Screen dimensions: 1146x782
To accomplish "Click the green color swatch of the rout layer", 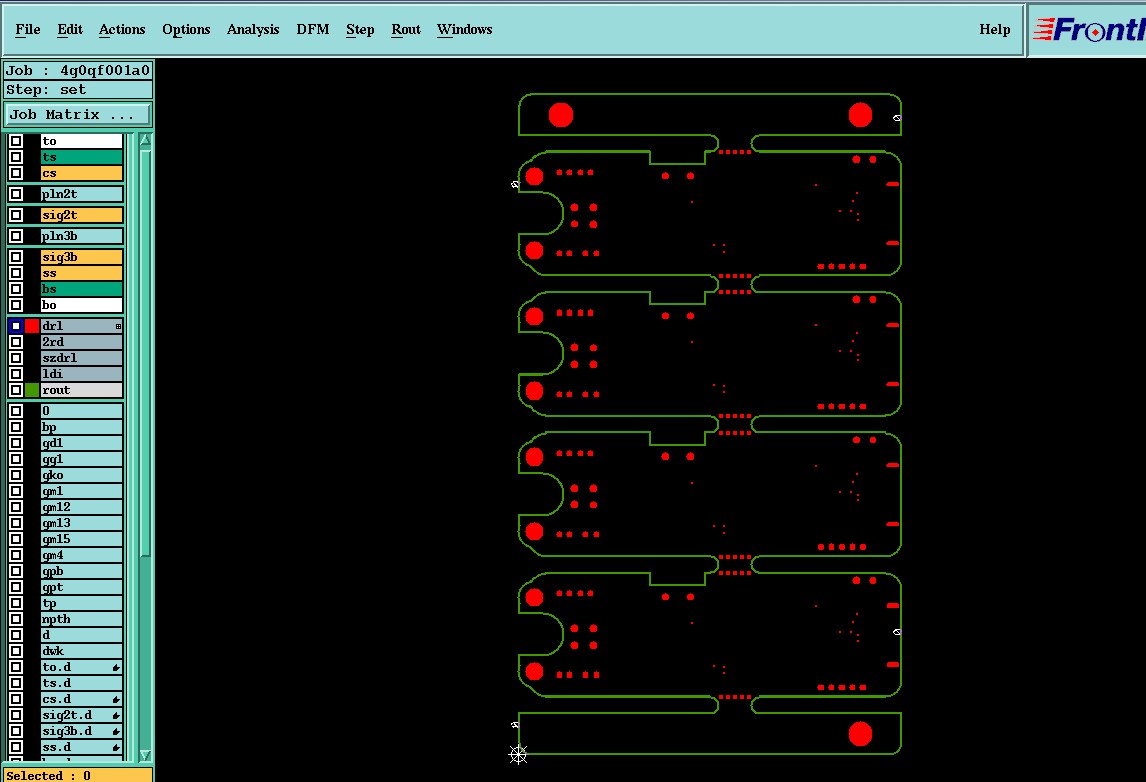I will click(x=32, y=390).
